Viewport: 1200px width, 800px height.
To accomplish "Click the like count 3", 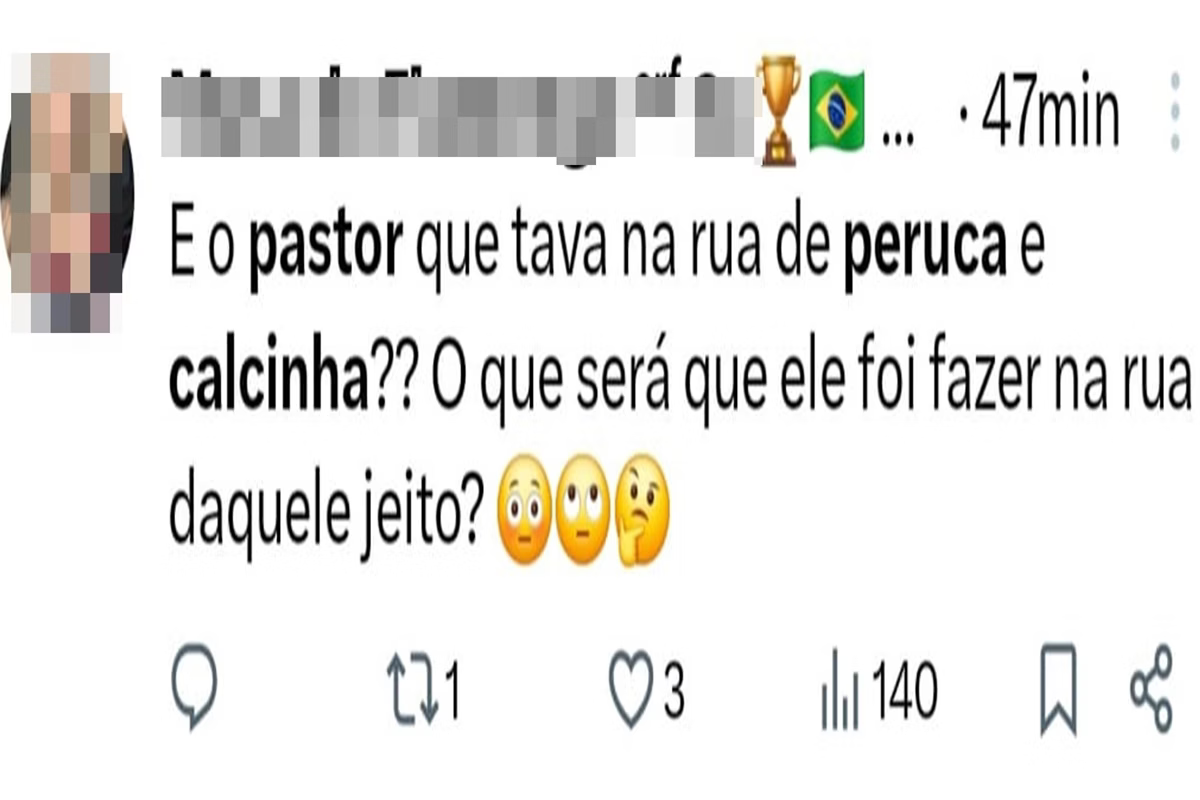I will point(674,691).
